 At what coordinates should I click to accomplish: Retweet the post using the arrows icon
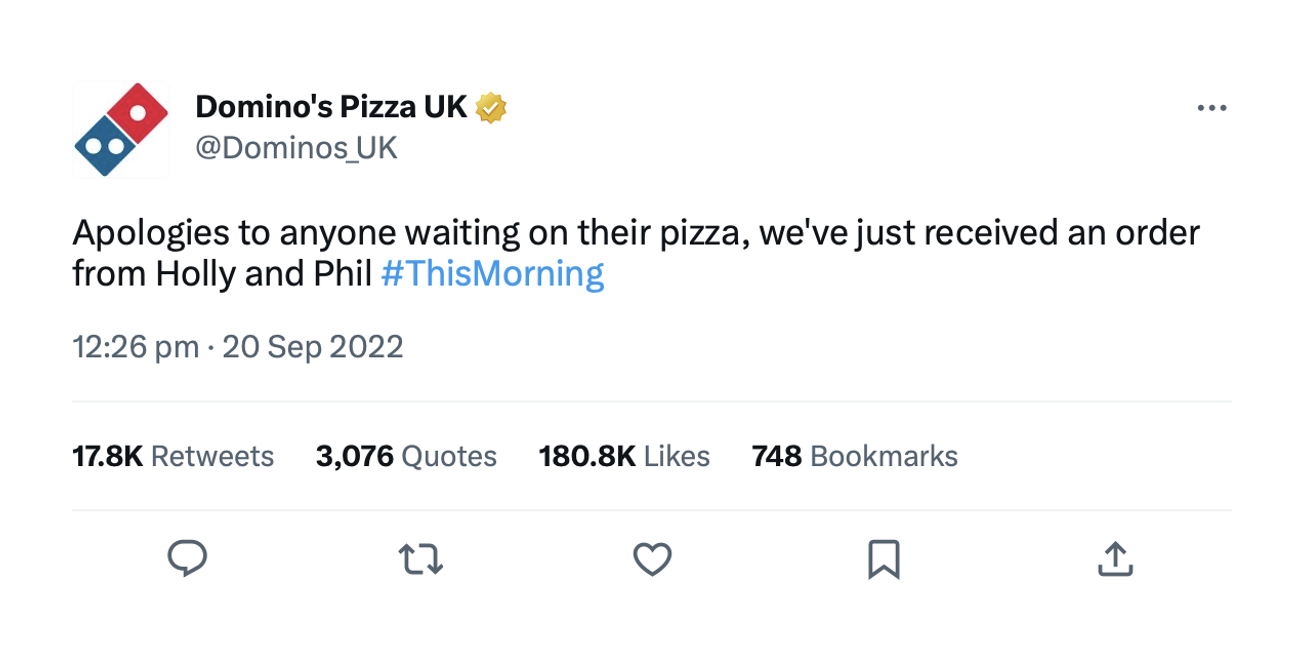pos(420,559)
